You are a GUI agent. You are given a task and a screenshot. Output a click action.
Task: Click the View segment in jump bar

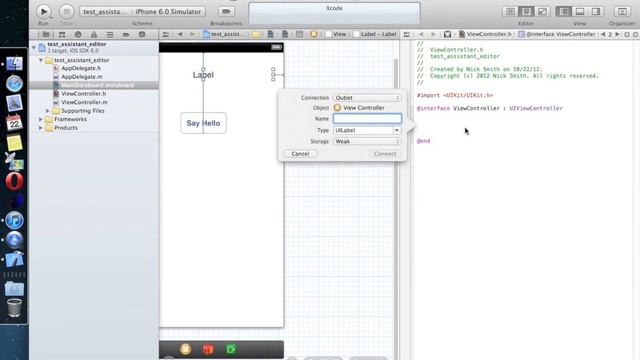point(336,35)
